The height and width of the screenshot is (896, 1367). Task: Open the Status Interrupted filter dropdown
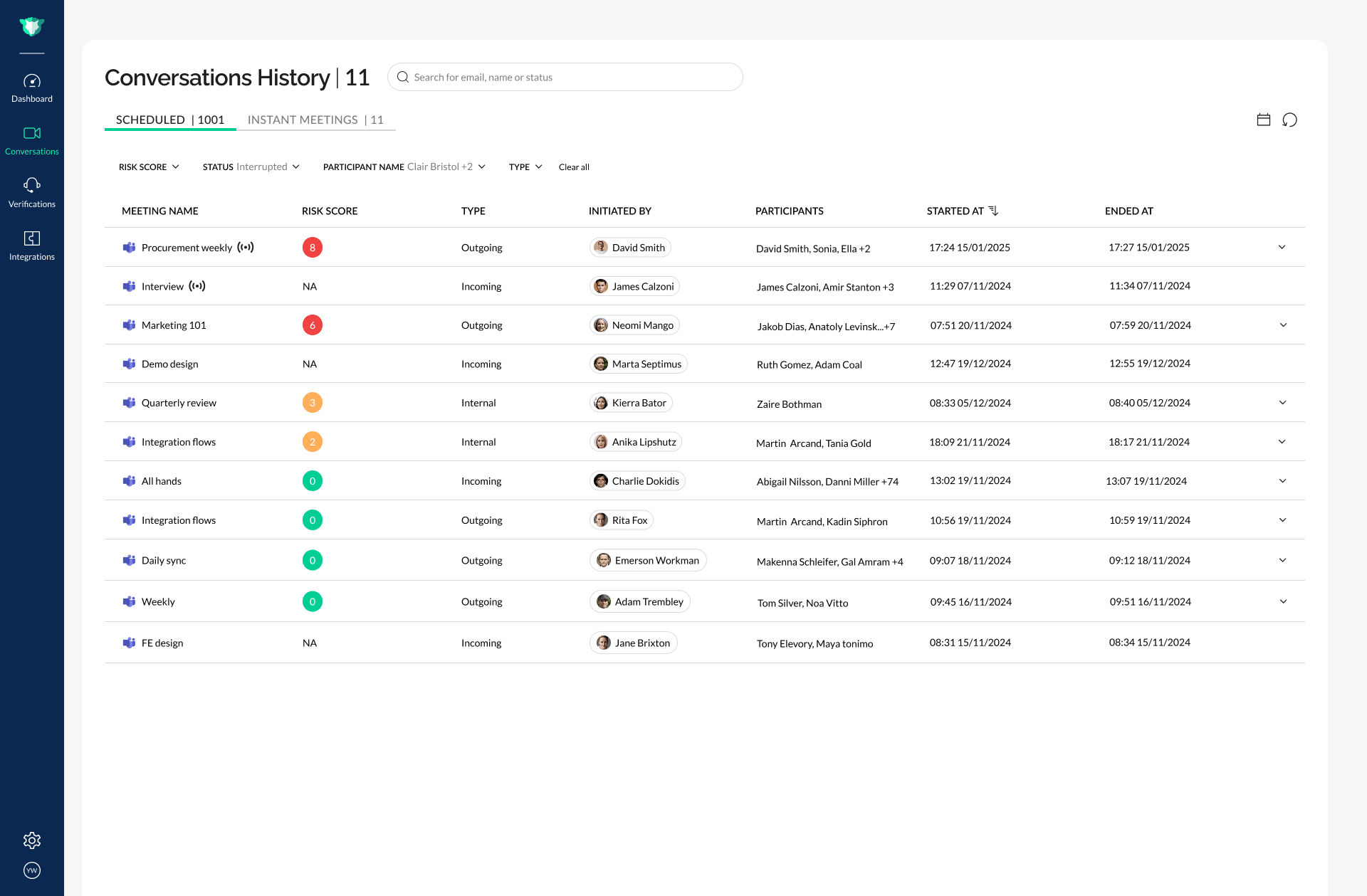coord(251,167)
